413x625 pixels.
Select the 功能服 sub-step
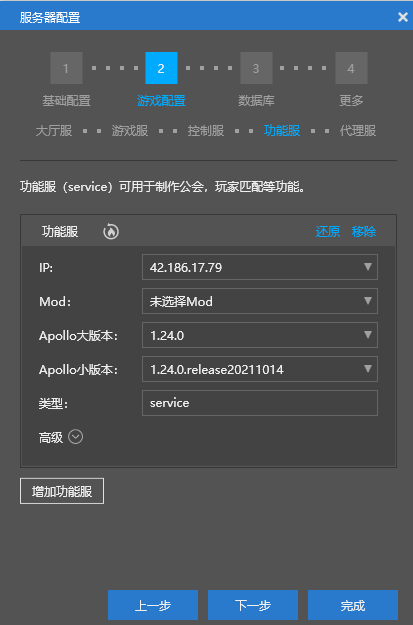282,131
